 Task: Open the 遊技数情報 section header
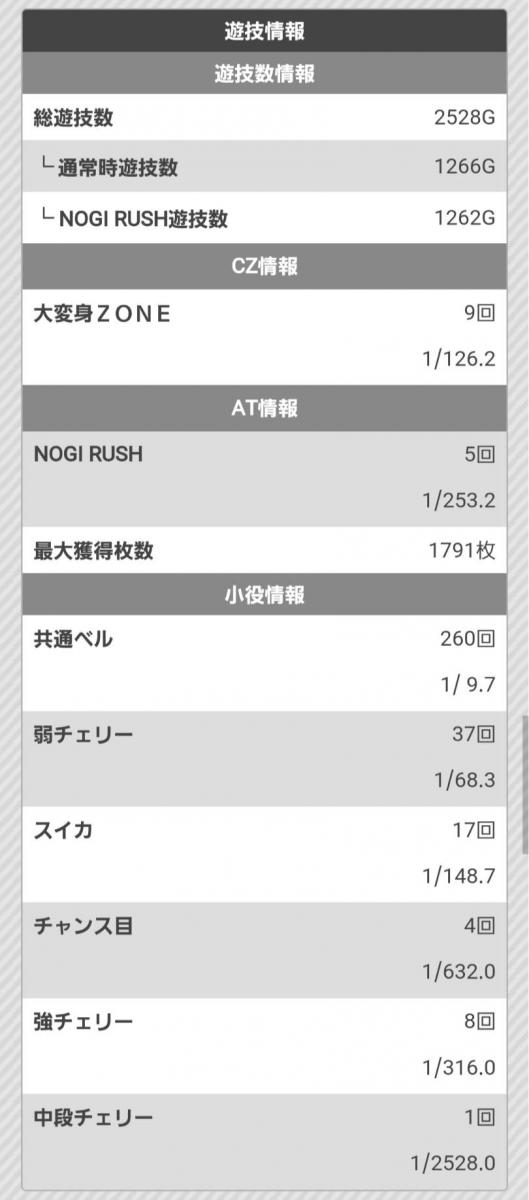(x=264, y=74)
